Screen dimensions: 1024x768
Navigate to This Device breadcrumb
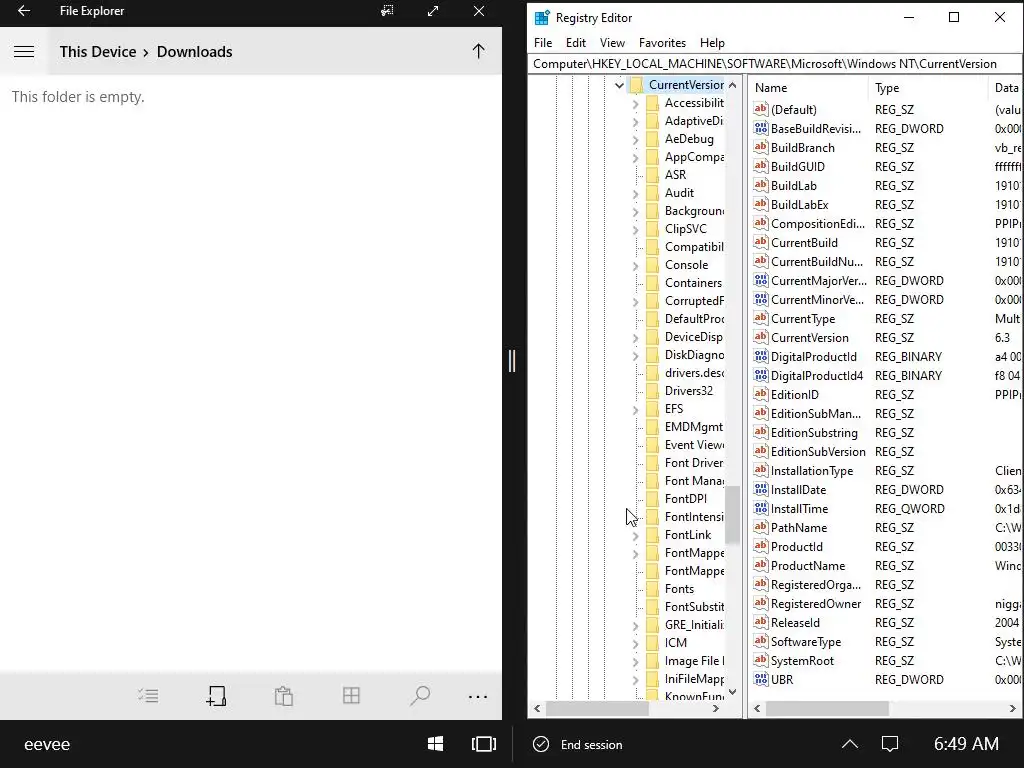pyautogui.click(x=98, y=52)
